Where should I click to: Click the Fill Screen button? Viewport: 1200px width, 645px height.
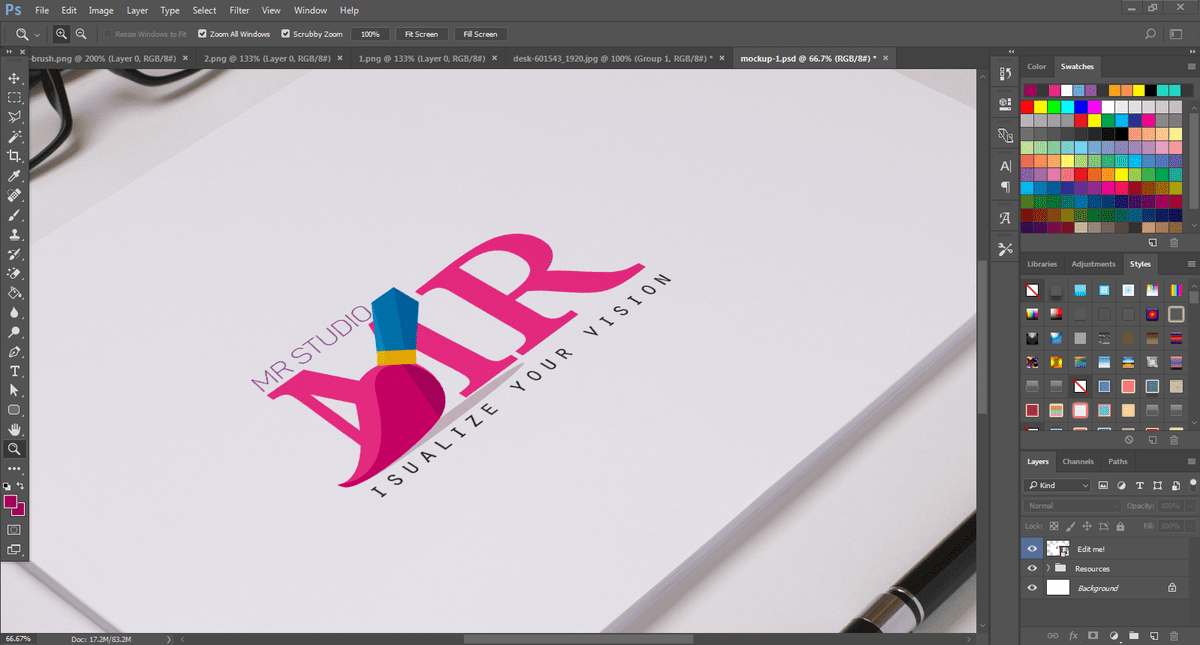[480, 34]
